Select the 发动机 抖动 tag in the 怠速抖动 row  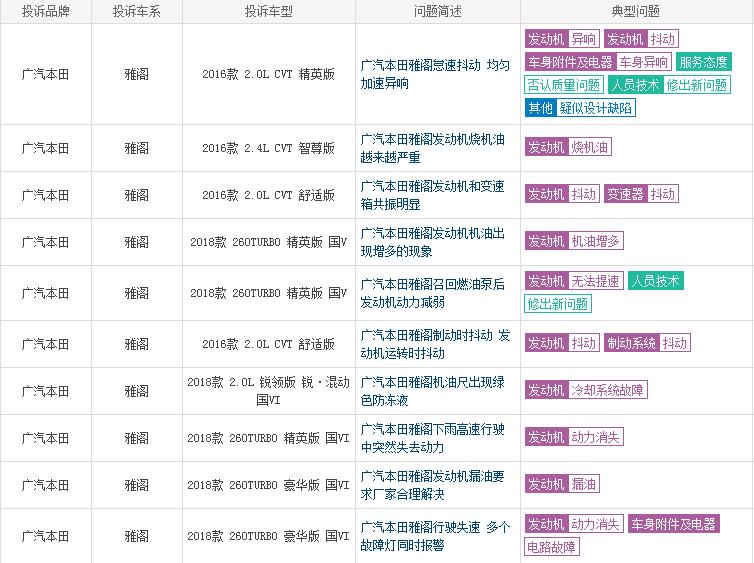(641, 39)
